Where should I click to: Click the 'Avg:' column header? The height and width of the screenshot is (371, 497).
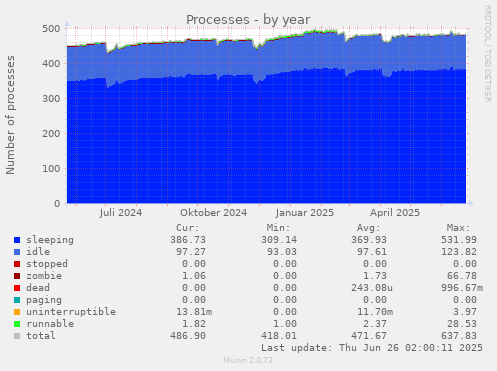point(368,228)
